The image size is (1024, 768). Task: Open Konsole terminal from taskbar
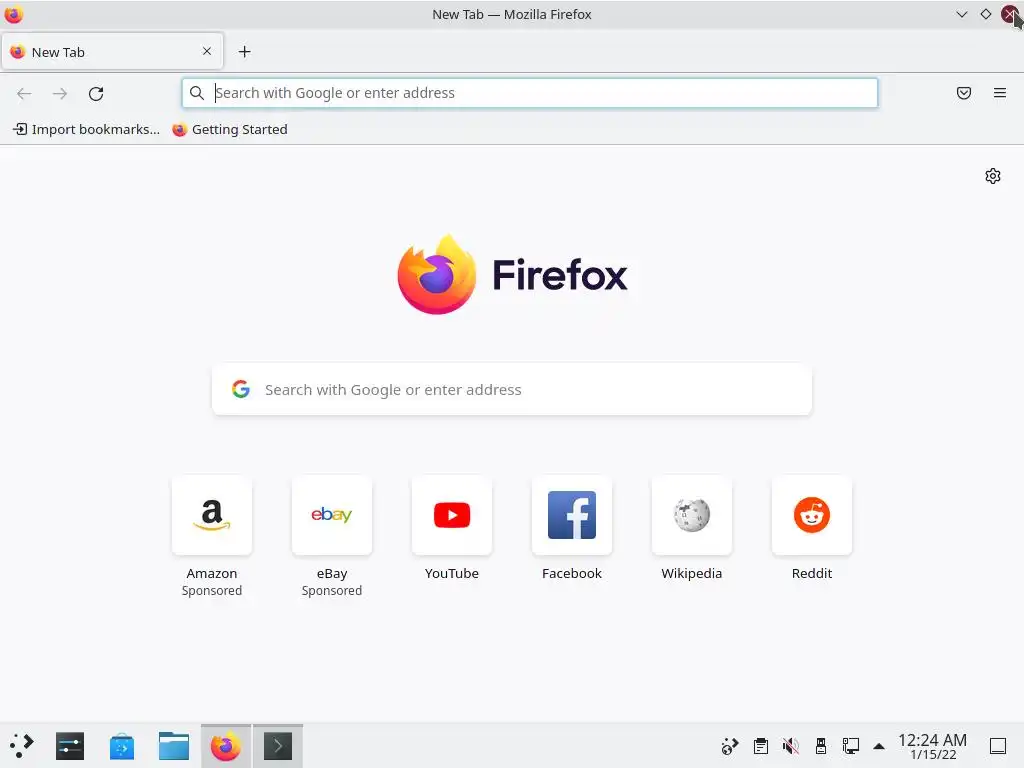pyautogui.click(x=278, y=746)
